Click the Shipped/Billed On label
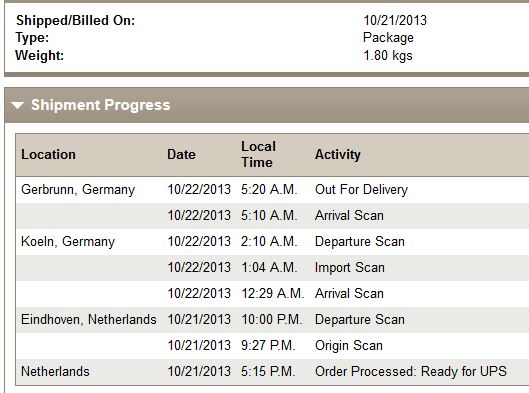 pos(76,20)
